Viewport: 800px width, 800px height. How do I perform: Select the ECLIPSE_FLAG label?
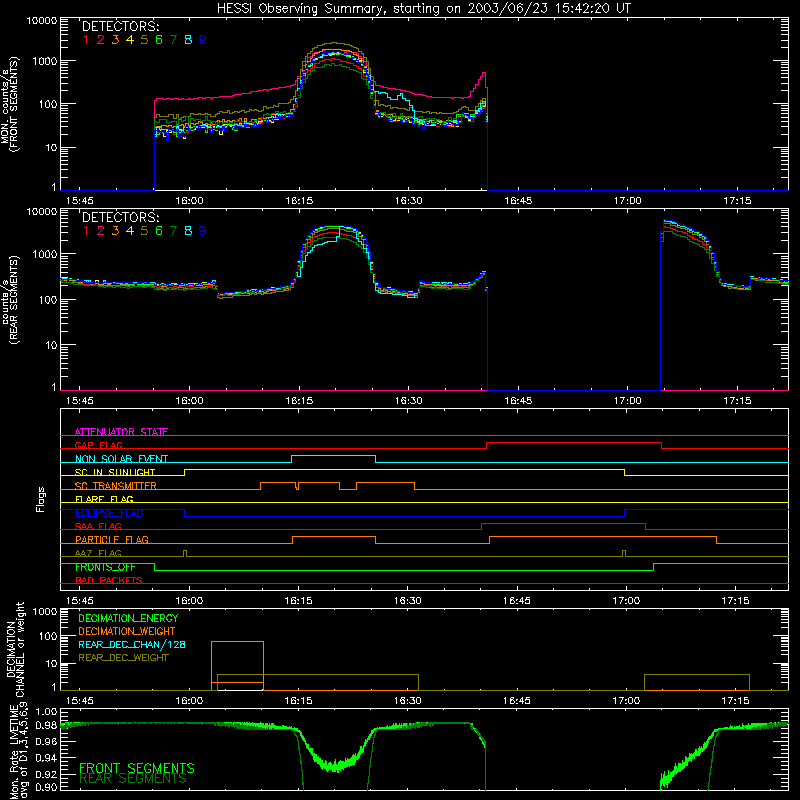(x=109, y=513)
